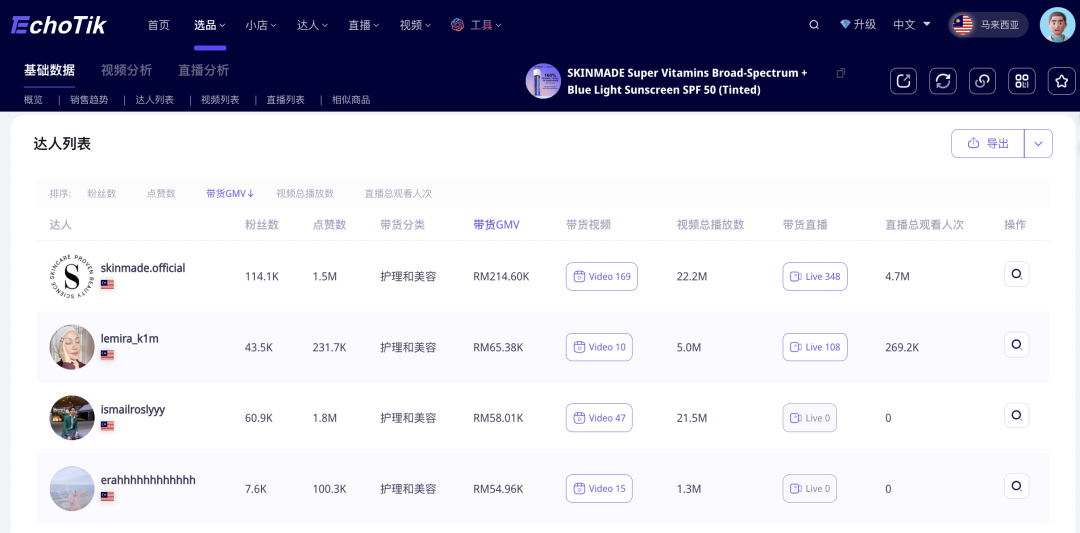Open the search magnifier in top bar
This screenshot has height=533, width=1080.
(813, 25)
